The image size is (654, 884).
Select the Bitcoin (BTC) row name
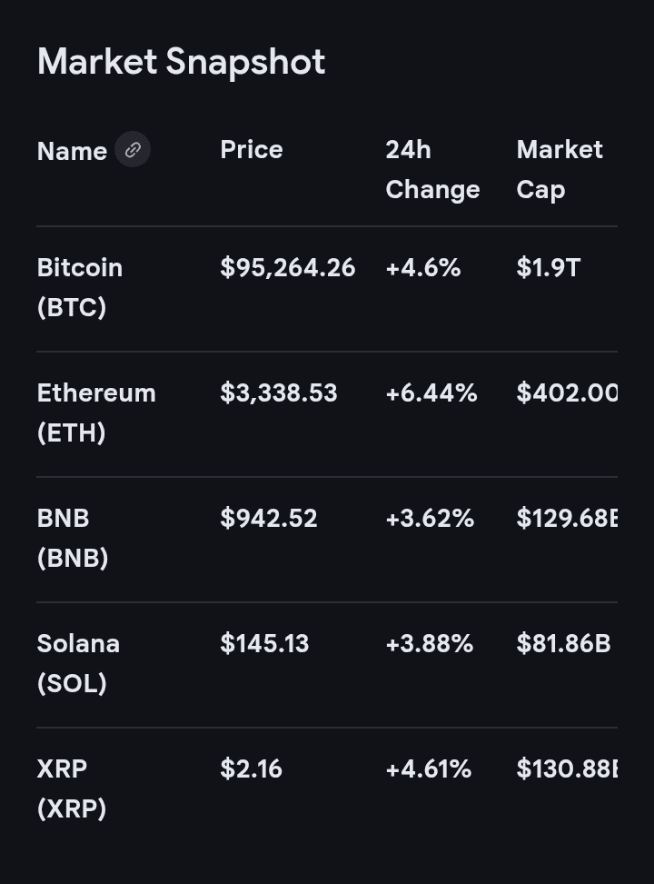pyautogui.click(x=80, y=287)
